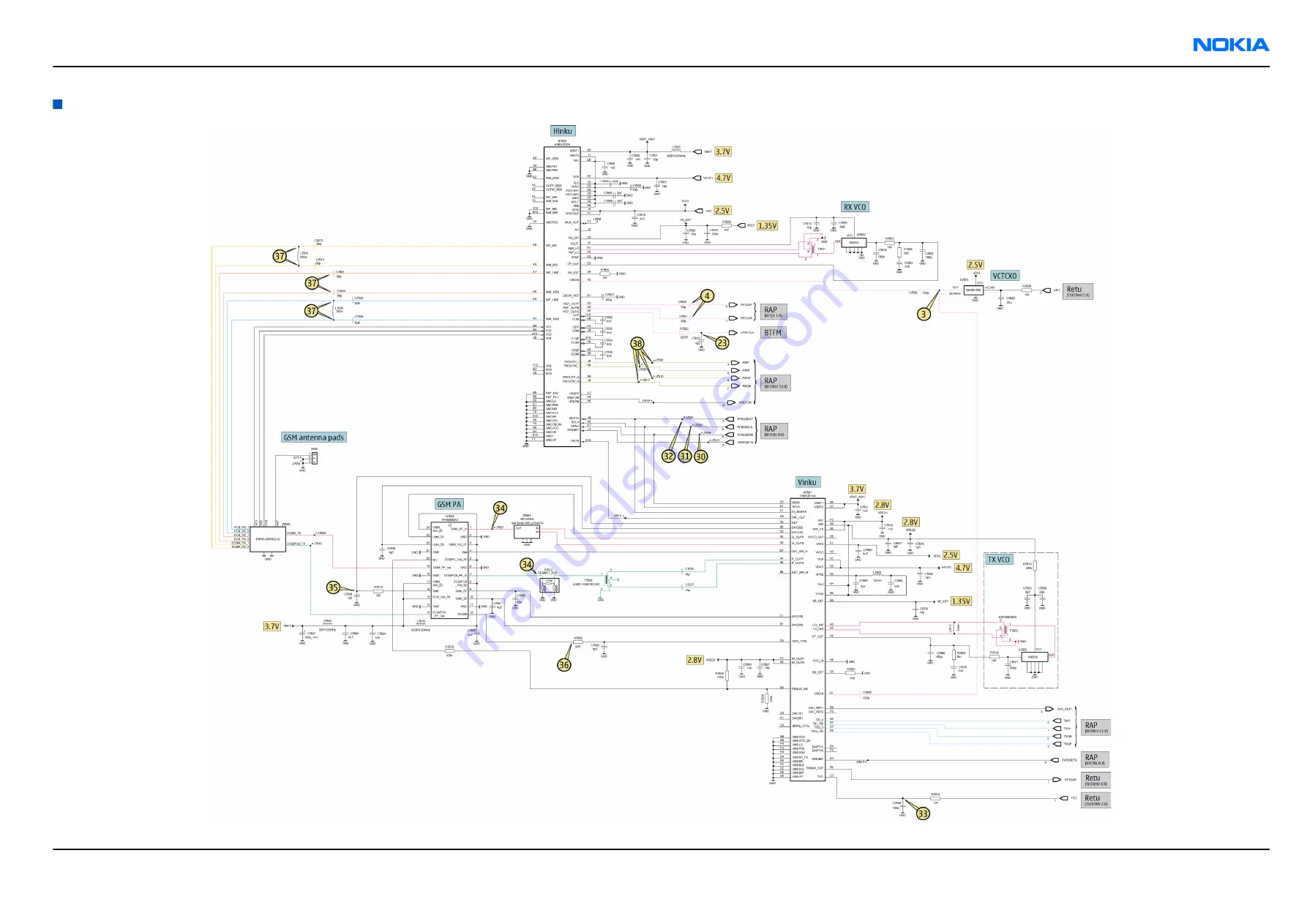Click measurement point marker 38
This screenshot has width=1307, height=924.
point(637,343)
